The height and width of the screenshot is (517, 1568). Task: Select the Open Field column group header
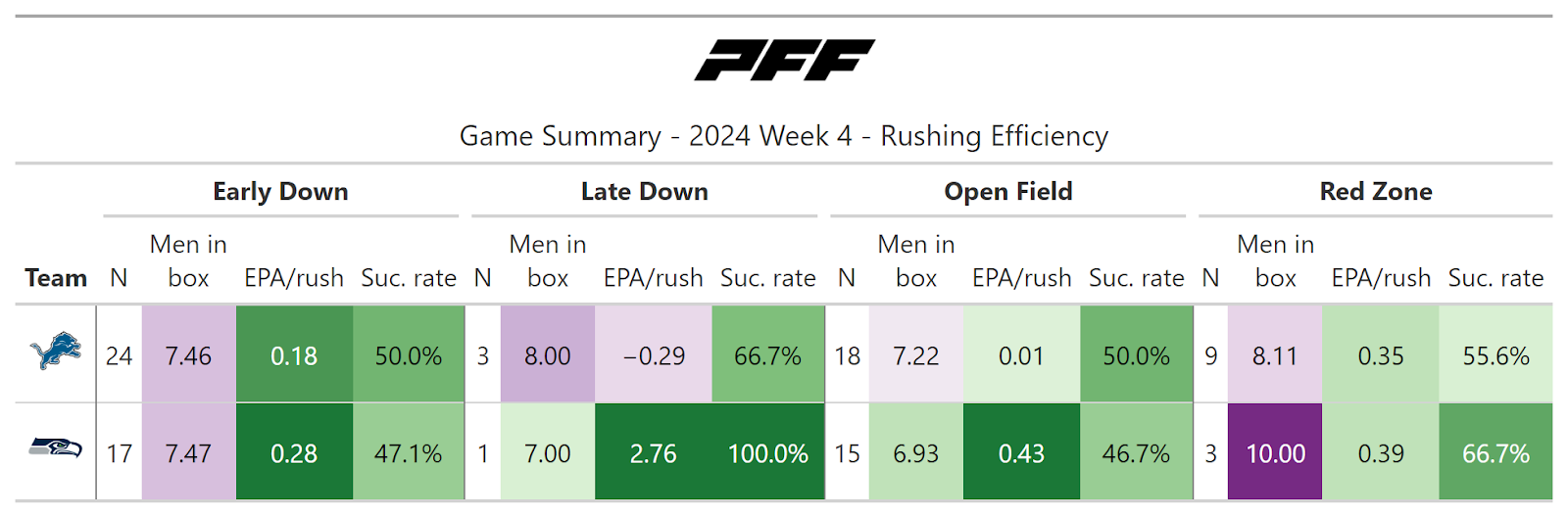tap(1007, 192)
